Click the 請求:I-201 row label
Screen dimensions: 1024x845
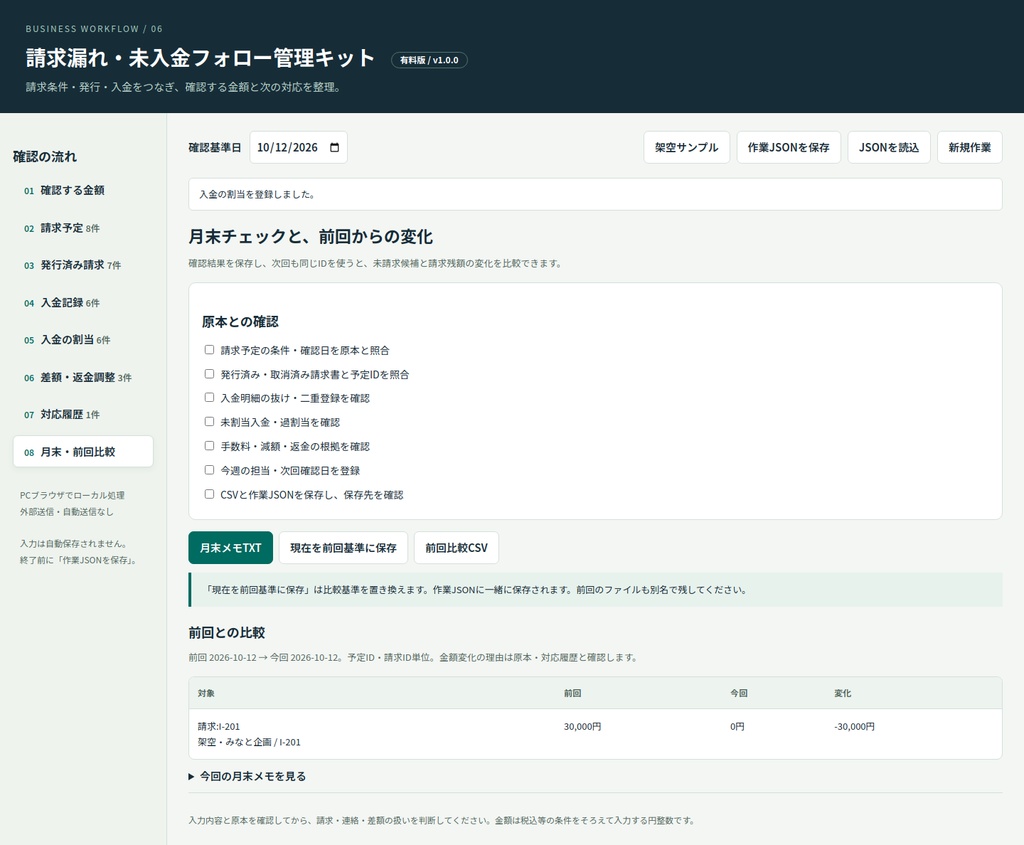(x=219, y=726)
